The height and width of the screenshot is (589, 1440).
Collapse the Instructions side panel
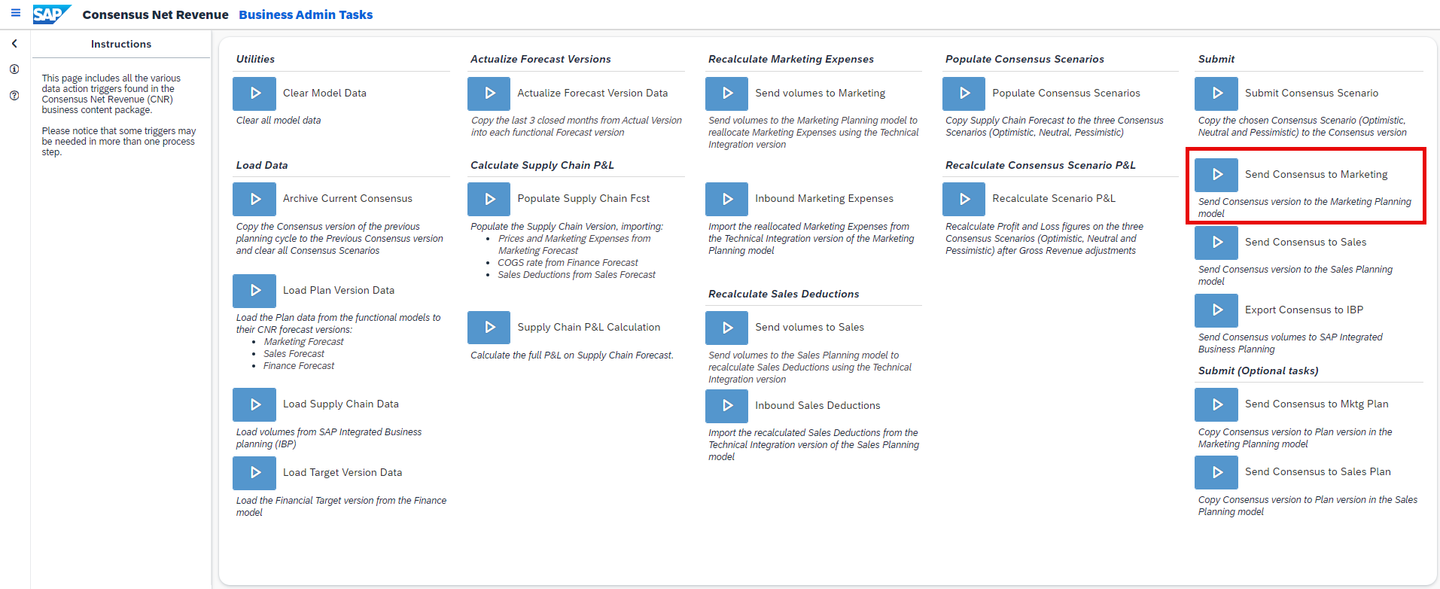[x=14, y=44]
